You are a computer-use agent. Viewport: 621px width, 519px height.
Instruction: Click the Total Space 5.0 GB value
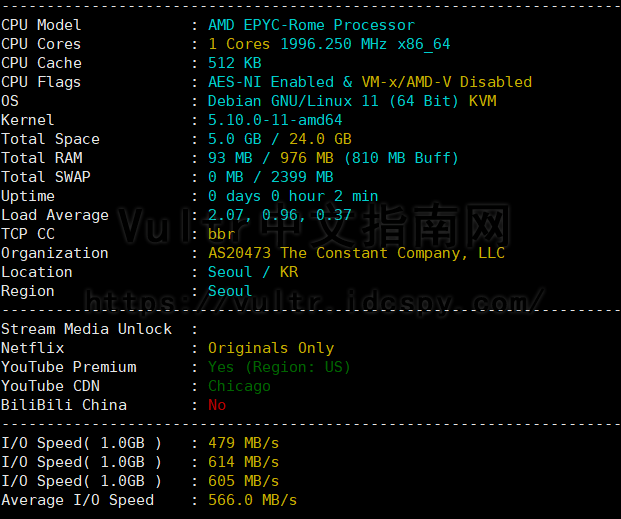pyautogui.click(x=235, y=139)
